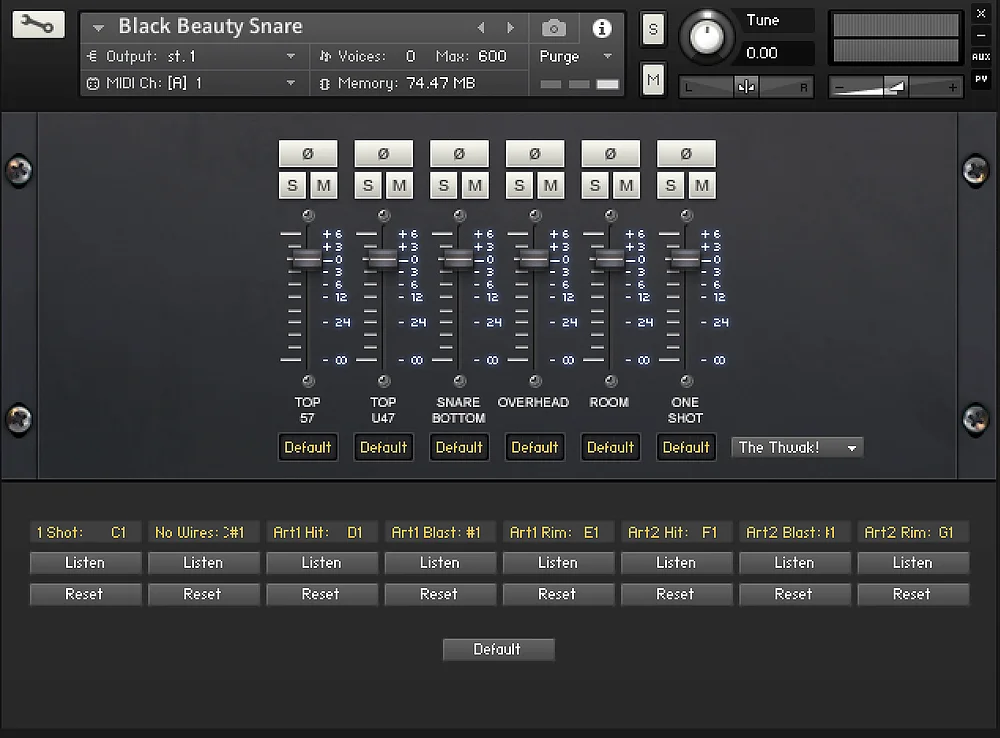
Task: Toggle the instrument solo S button
Action: pos(653,29)
